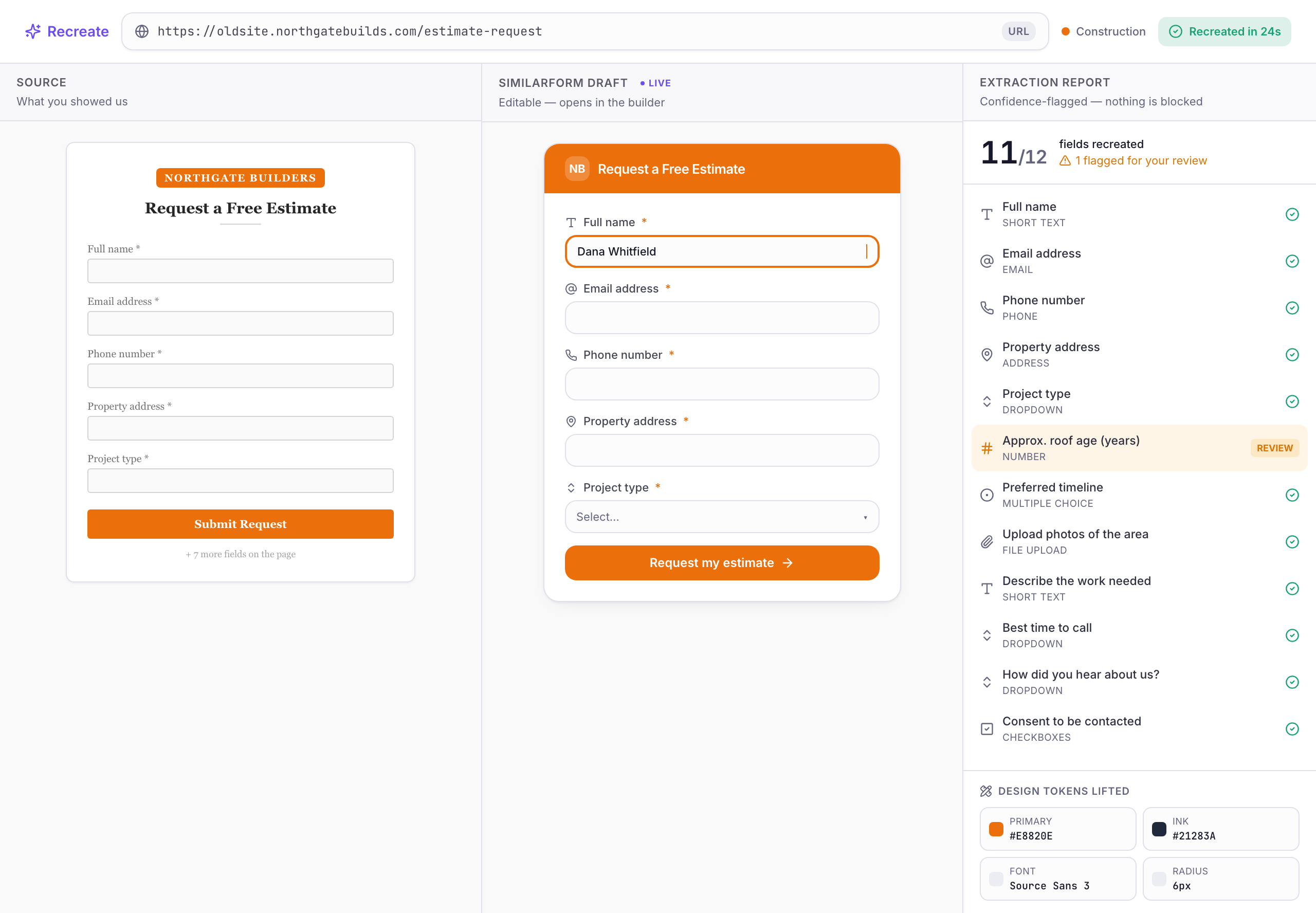Click the Construction category indicator
The height and width of the screenshot is (913, 1316).
[1104, 31]
